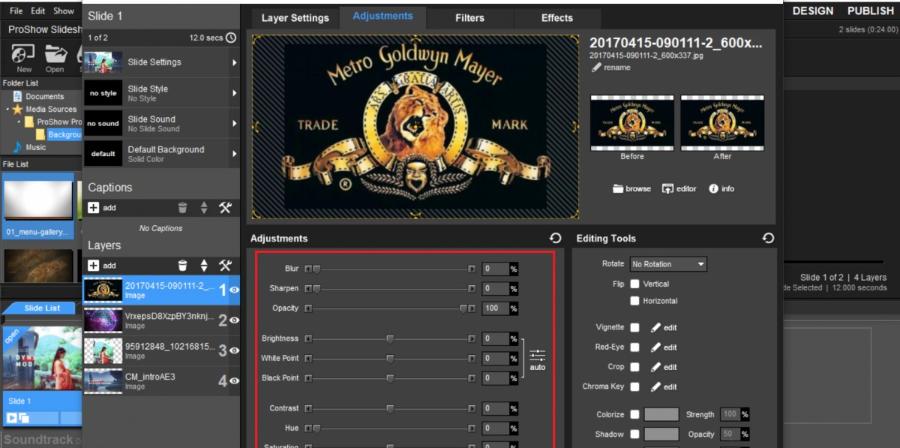Switch to the Filters tab
900x448 pixels.
(470, 18)
